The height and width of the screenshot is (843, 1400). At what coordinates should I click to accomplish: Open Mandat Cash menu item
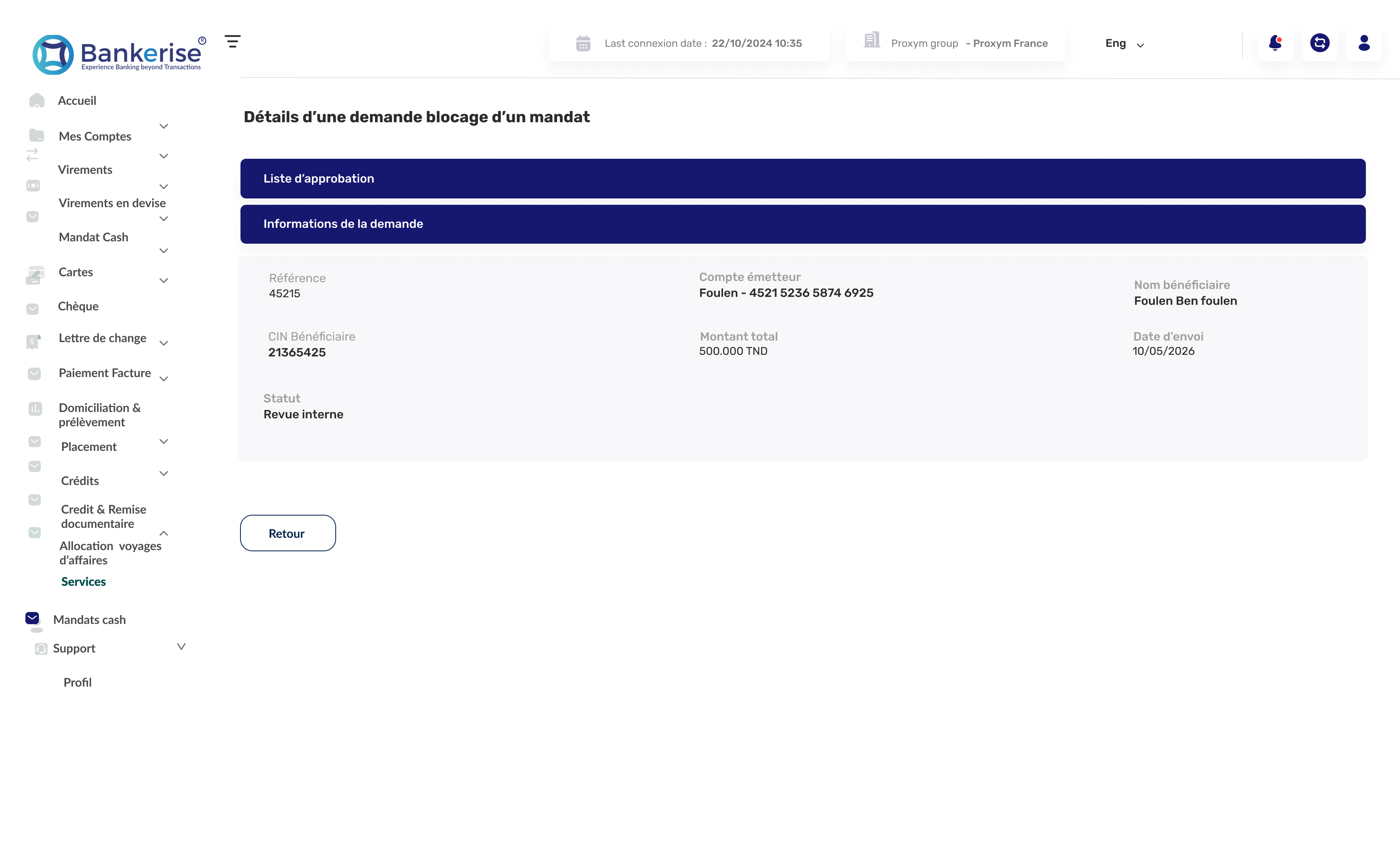pyautogui.click(x=94, y=237)
